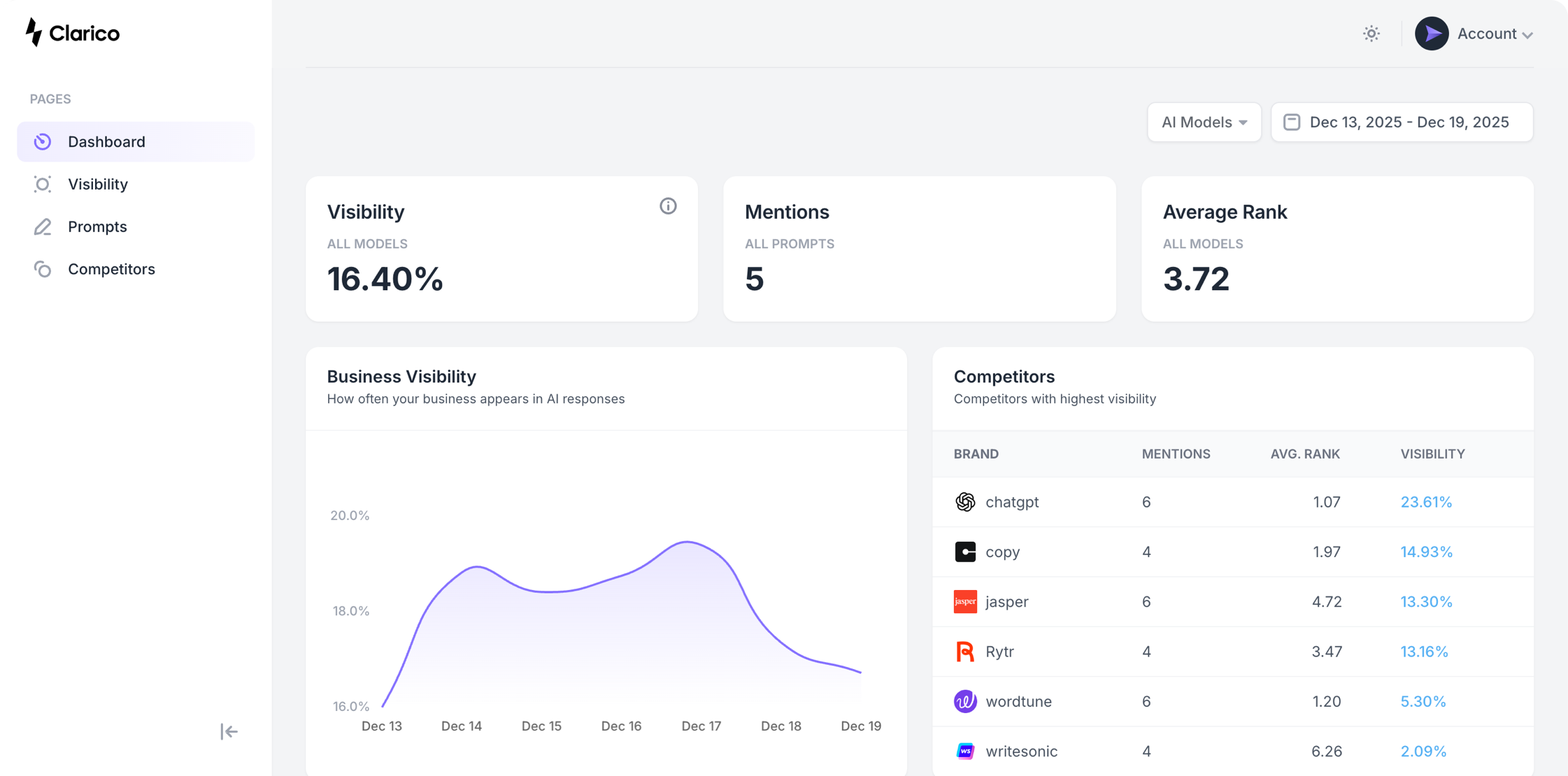Expand the AI Models dropdown
Image resolution: width=1568 pixels, height=776 pixels.
1204,122
